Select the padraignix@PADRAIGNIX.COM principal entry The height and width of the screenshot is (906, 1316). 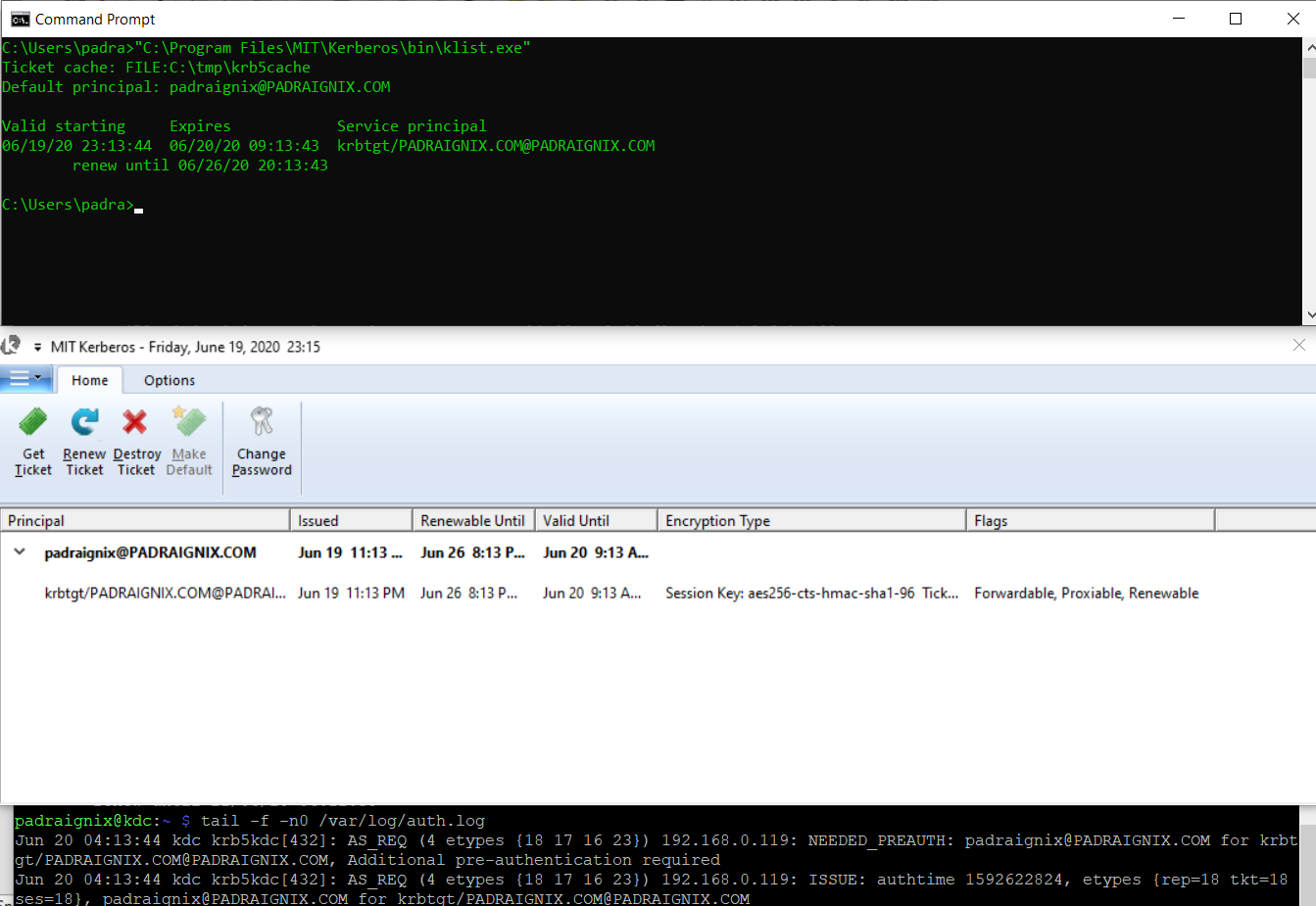(150, 552)
